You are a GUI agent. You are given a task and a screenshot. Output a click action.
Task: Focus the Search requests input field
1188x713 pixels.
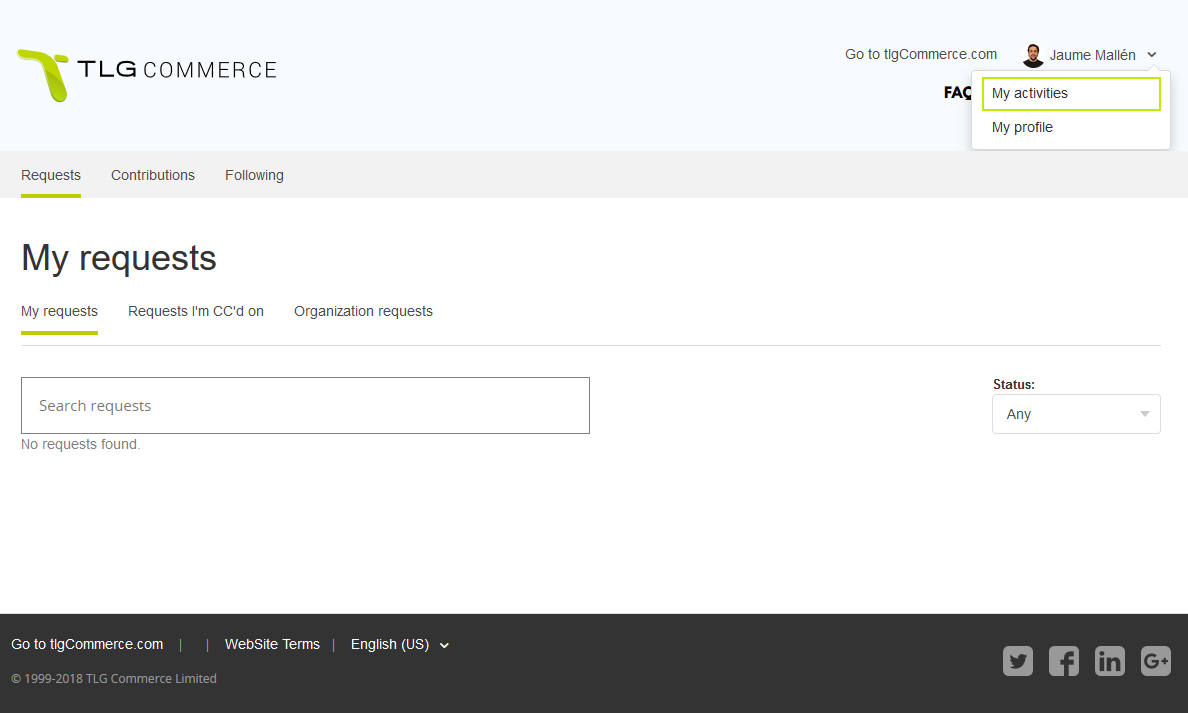coord(305,405)
